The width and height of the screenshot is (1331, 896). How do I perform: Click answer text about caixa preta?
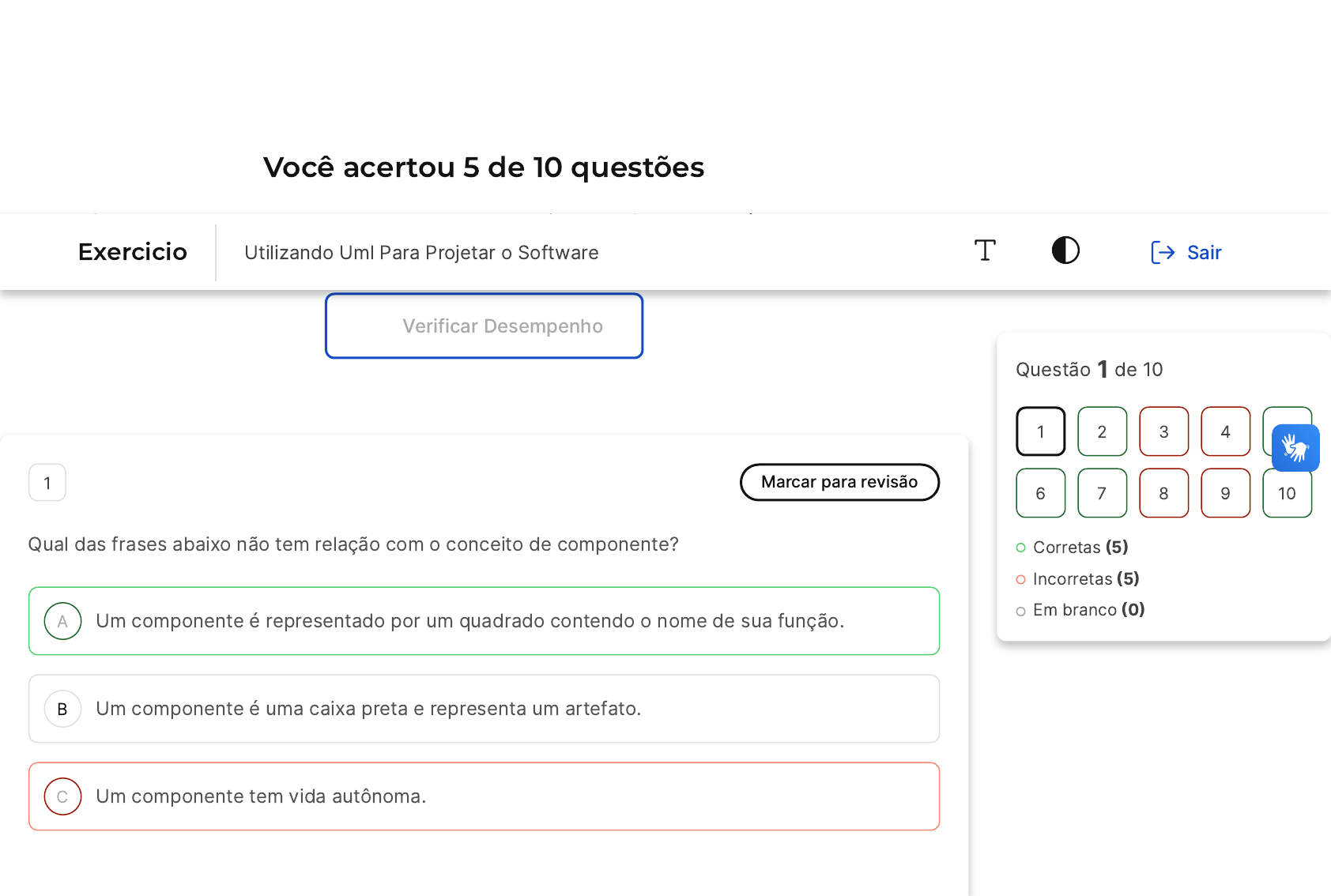pos(368,709)
